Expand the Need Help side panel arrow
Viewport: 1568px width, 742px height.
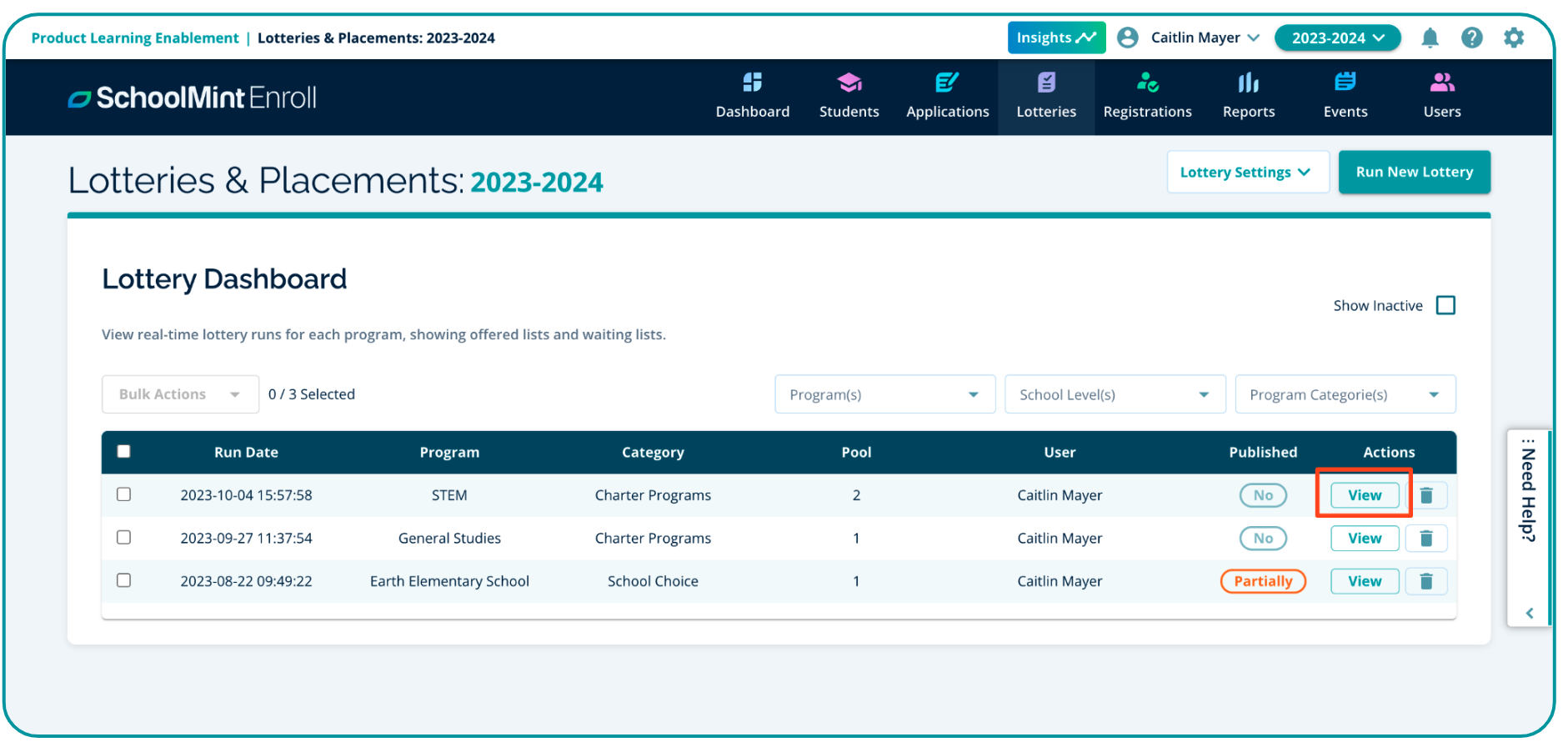pyautogui.click(x=1529, y=614)
